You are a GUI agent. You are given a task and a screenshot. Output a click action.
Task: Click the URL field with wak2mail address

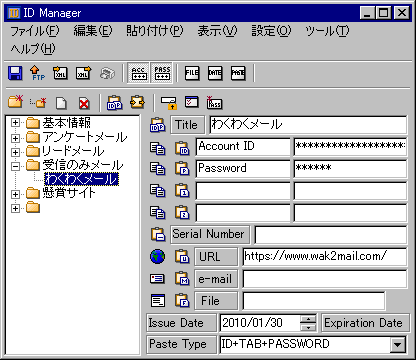[325, 257]
